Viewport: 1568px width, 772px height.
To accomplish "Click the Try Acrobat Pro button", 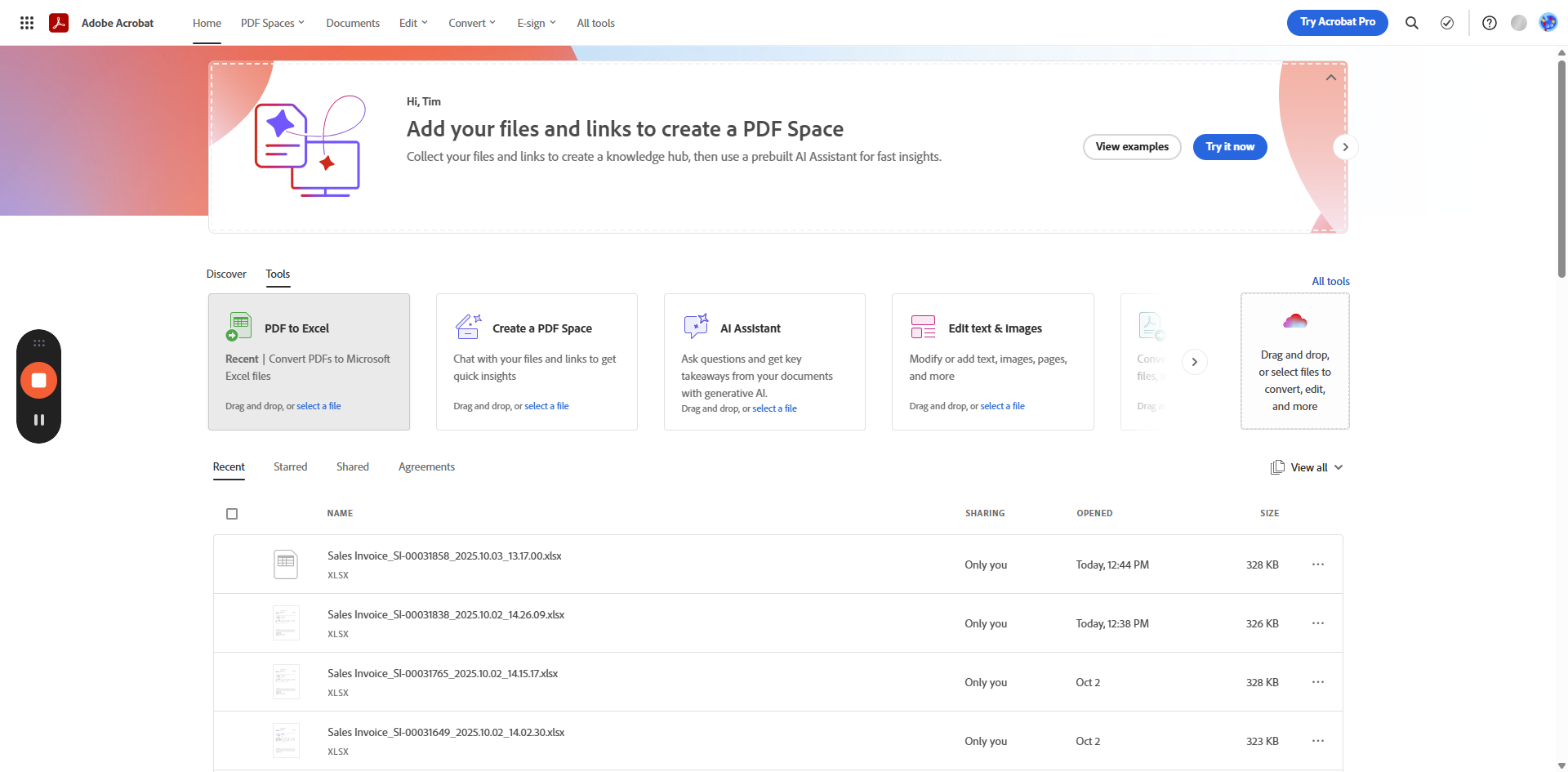I will click(1337, 22).
